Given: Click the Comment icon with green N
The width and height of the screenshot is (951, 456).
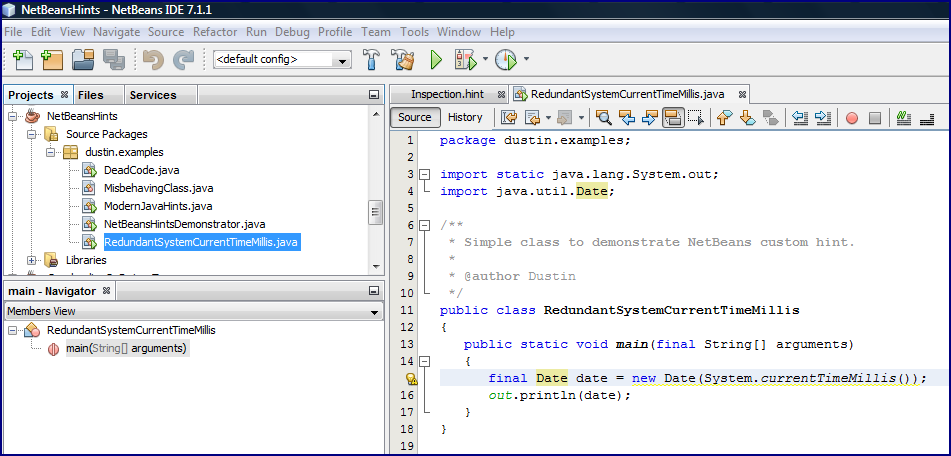Looking at the screenshot, I should tap(904, 118).
